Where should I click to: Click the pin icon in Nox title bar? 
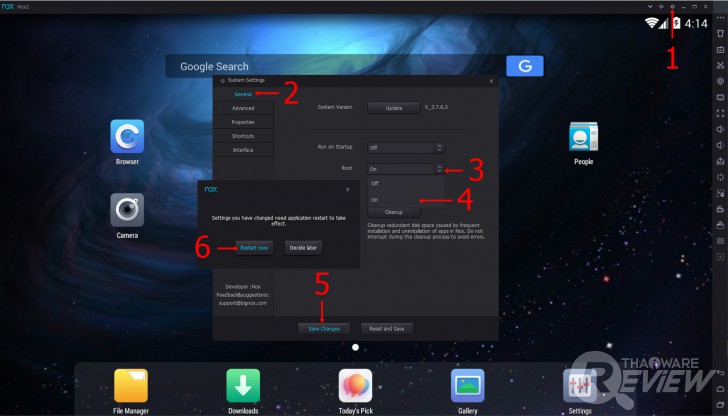[661, 6]
